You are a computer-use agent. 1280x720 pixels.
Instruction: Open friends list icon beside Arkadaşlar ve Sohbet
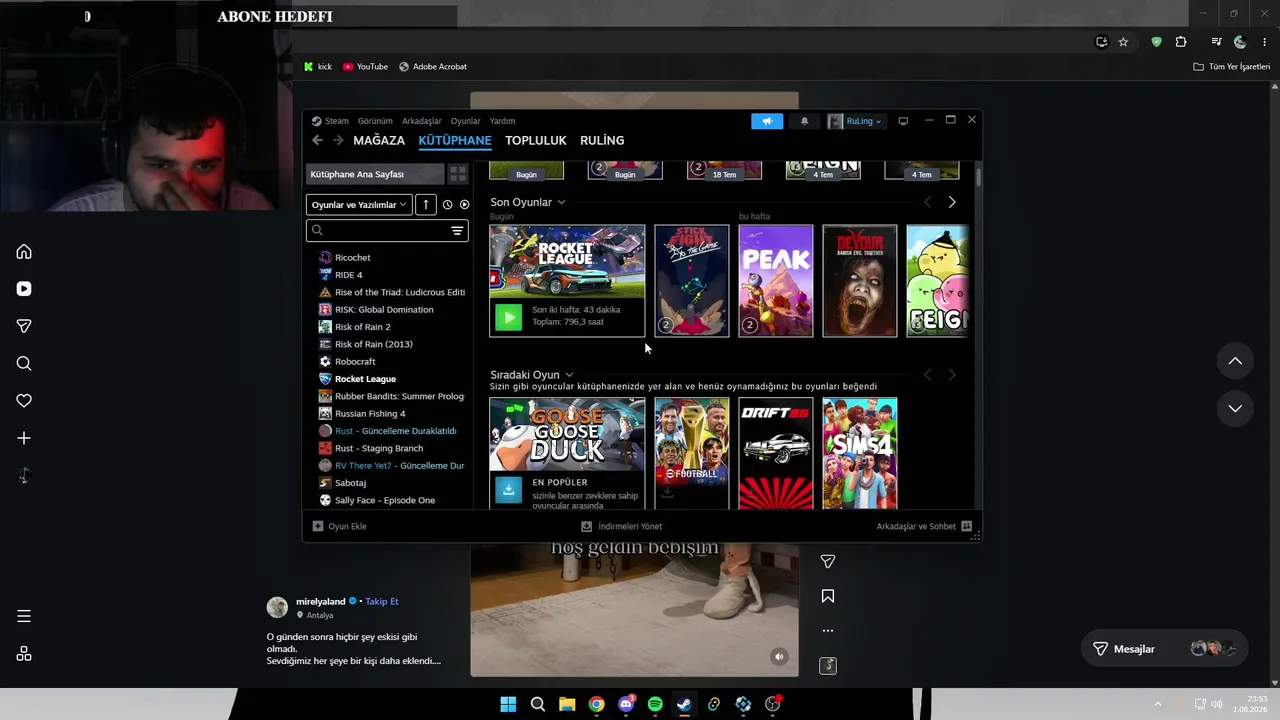pyautogui.click(x=967, y=526)
